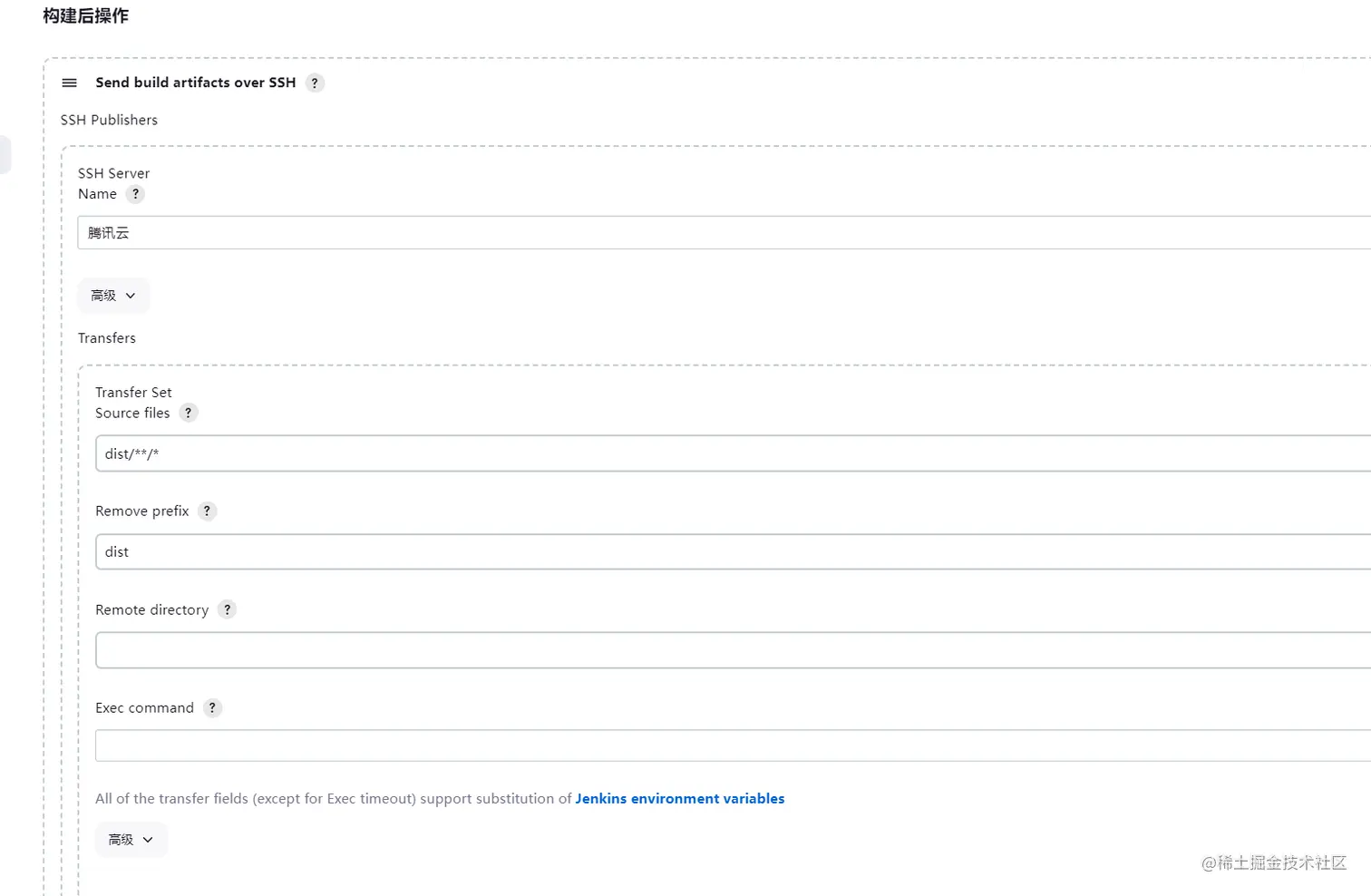Screen dimensions: 1371x896
Task: Open help for Remove prefix
Action: (207, 511)
